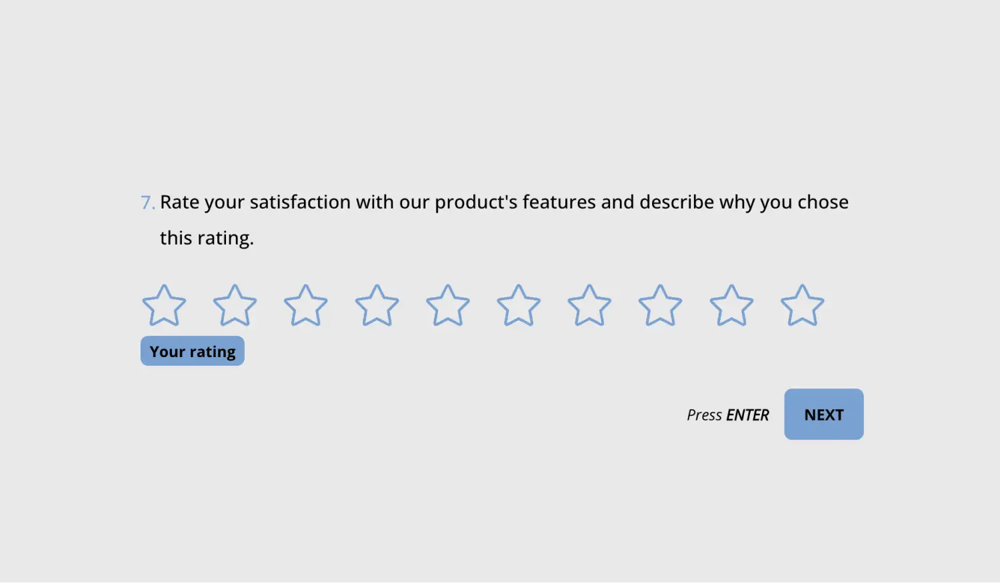1000x583 pixels.
Task: Click the "this rating." text line
Action: pos(207,239)
